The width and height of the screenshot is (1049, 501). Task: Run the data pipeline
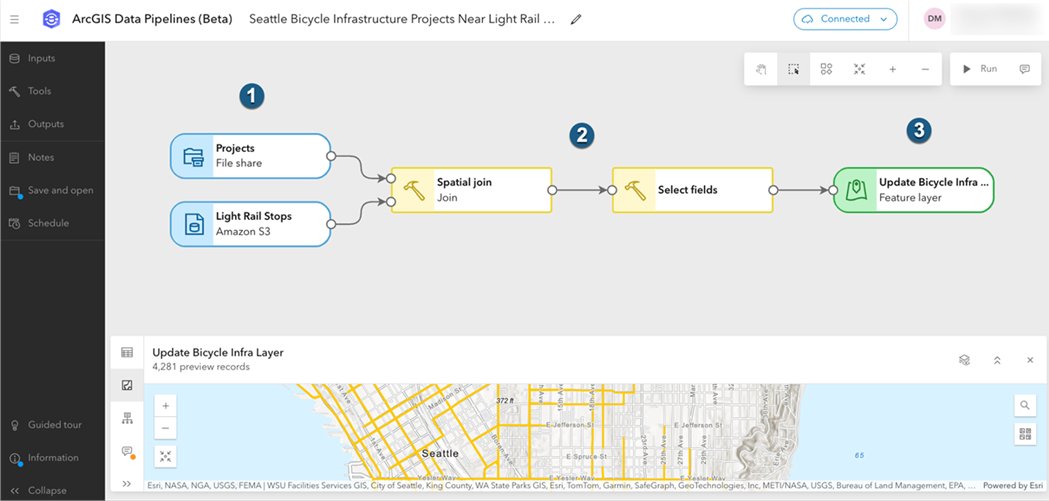[979, 69]
